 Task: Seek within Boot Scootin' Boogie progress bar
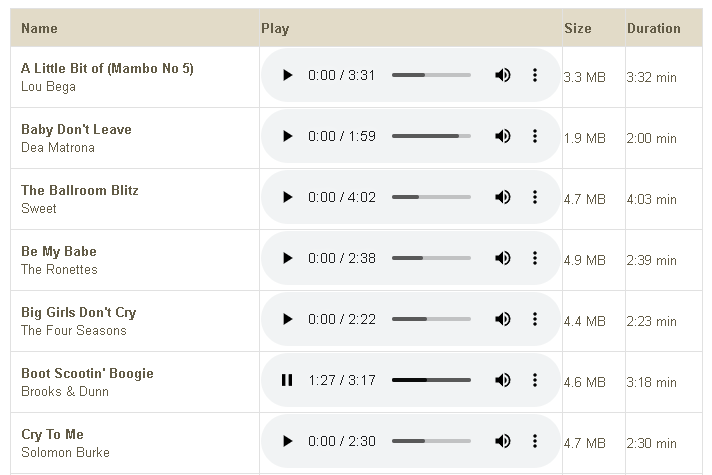pos(431,380)
